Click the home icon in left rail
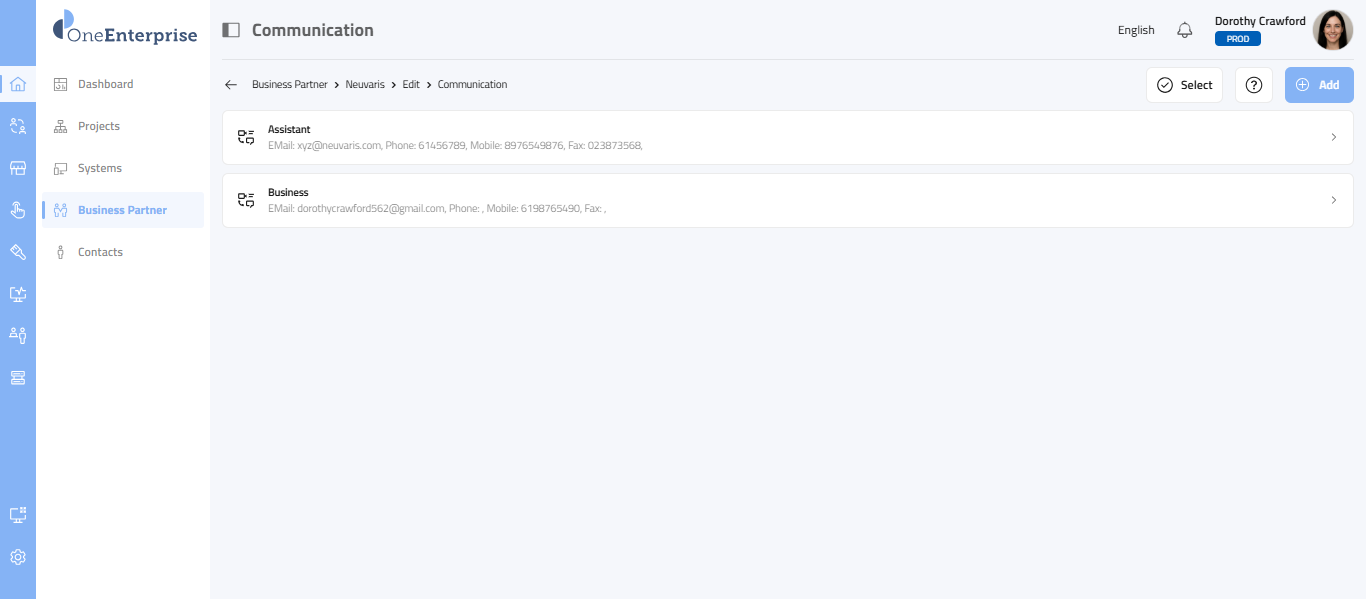The width and height of the screenshot is (1366, 599). (x=17, y=84)
